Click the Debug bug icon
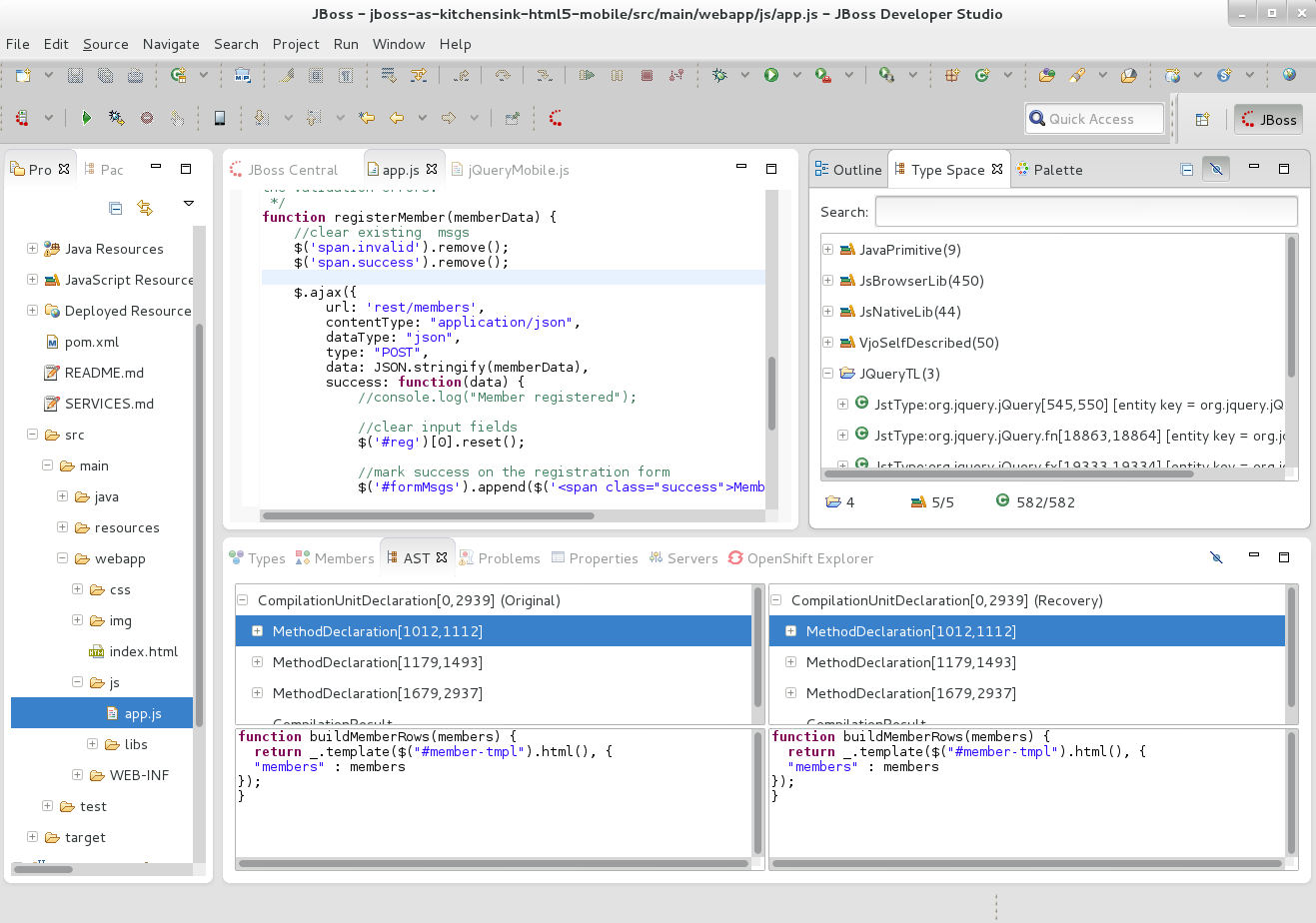 coord(719,75)
